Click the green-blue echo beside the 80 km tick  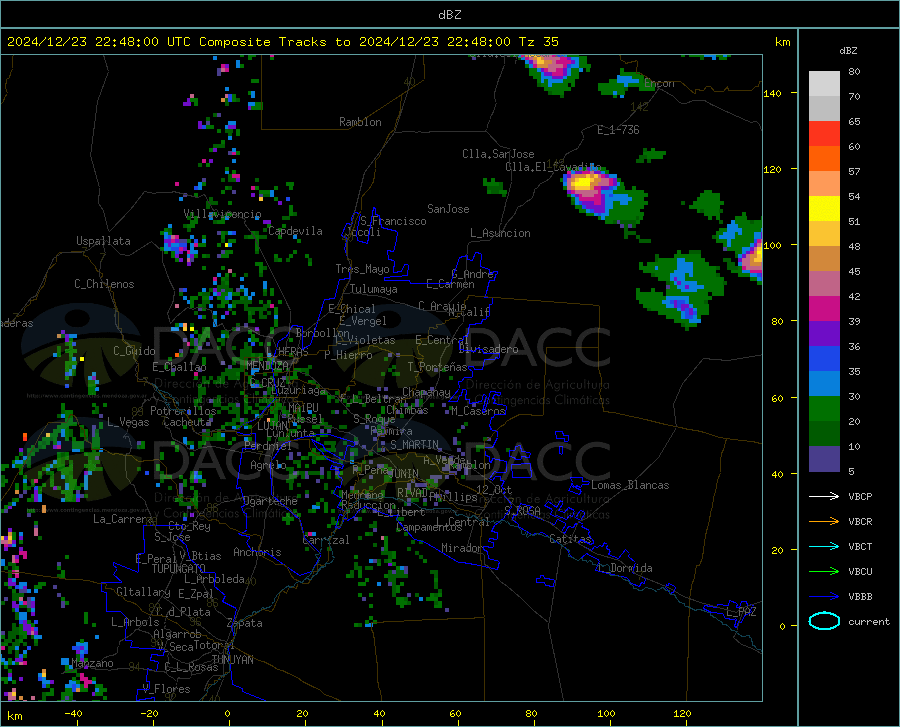(x=680, y=290)
